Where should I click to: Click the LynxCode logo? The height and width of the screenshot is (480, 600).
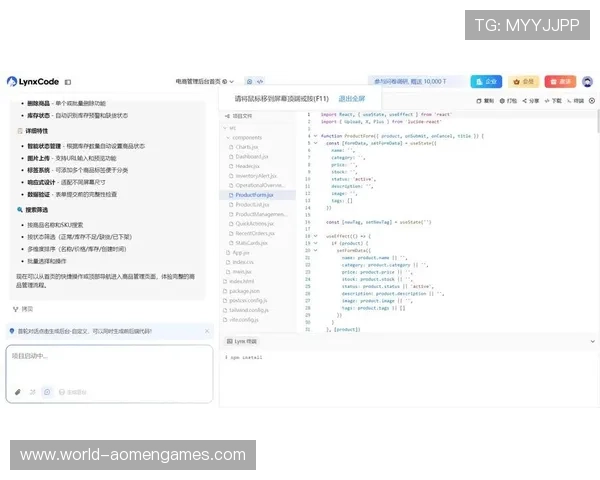(33, 82)
